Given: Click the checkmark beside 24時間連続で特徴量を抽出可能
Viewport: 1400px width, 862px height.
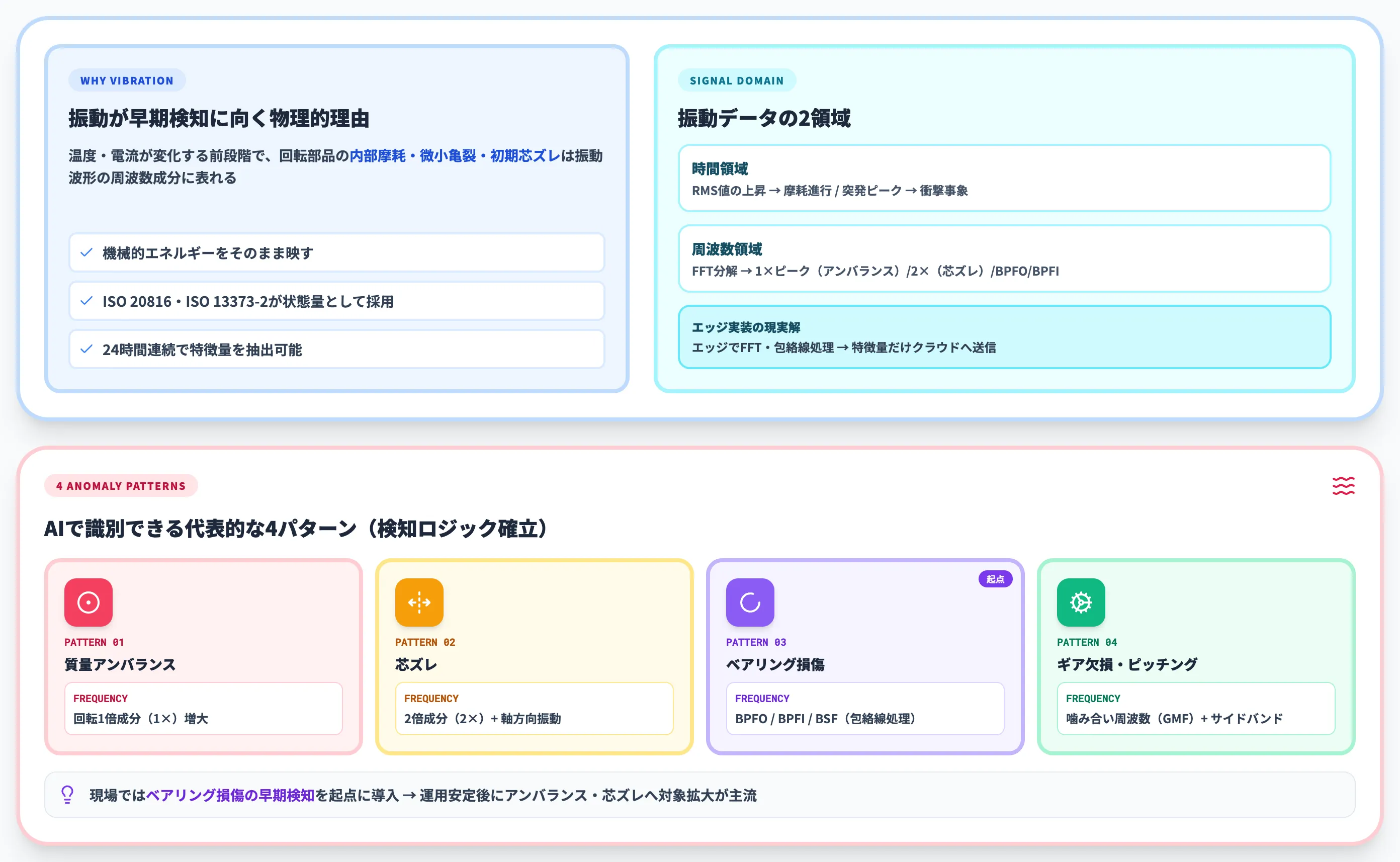Looking at the screenshot, I should pyautogui.click(x=86, y=350).
